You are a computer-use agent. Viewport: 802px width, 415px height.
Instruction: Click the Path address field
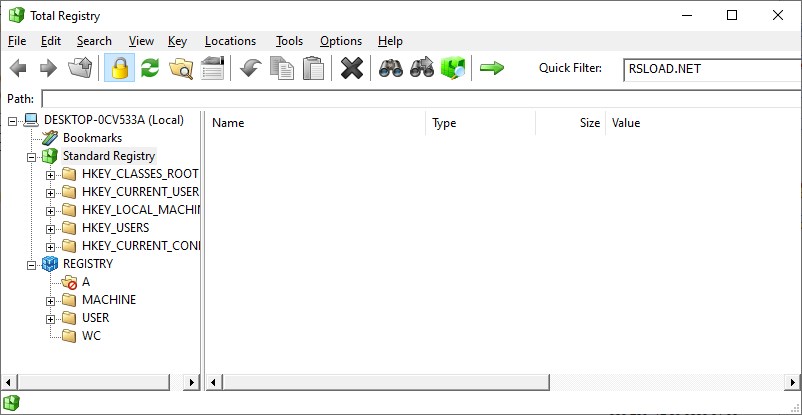[x=421, y=98]
